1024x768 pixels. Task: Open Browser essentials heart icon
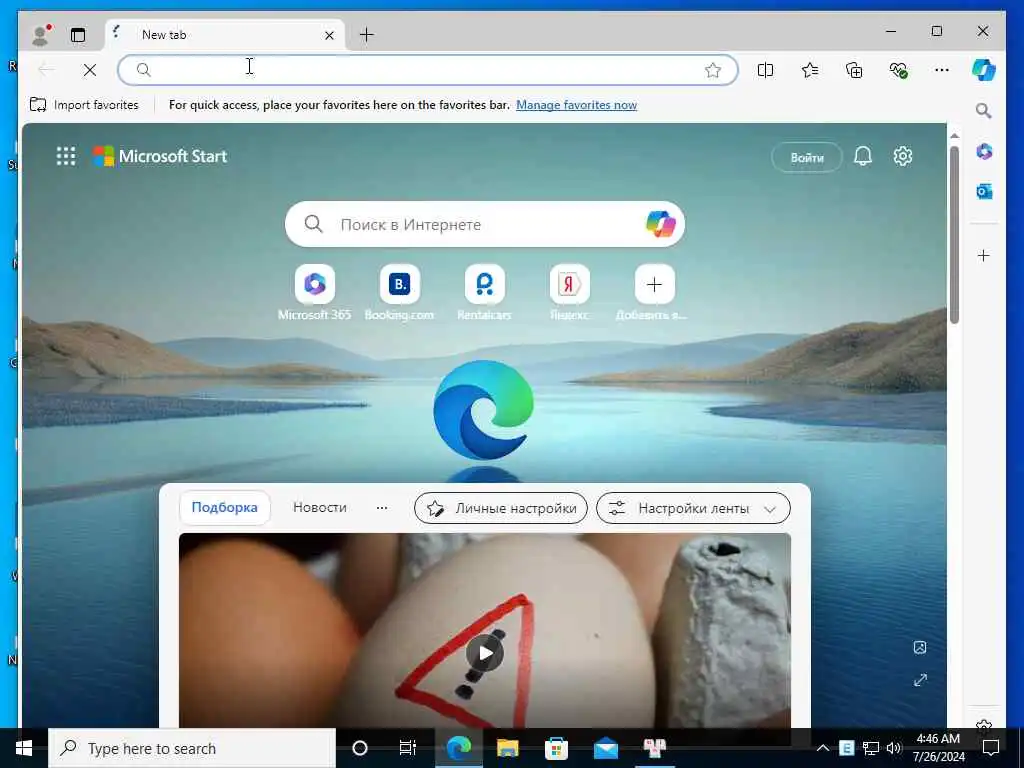(x=899, y=70)
